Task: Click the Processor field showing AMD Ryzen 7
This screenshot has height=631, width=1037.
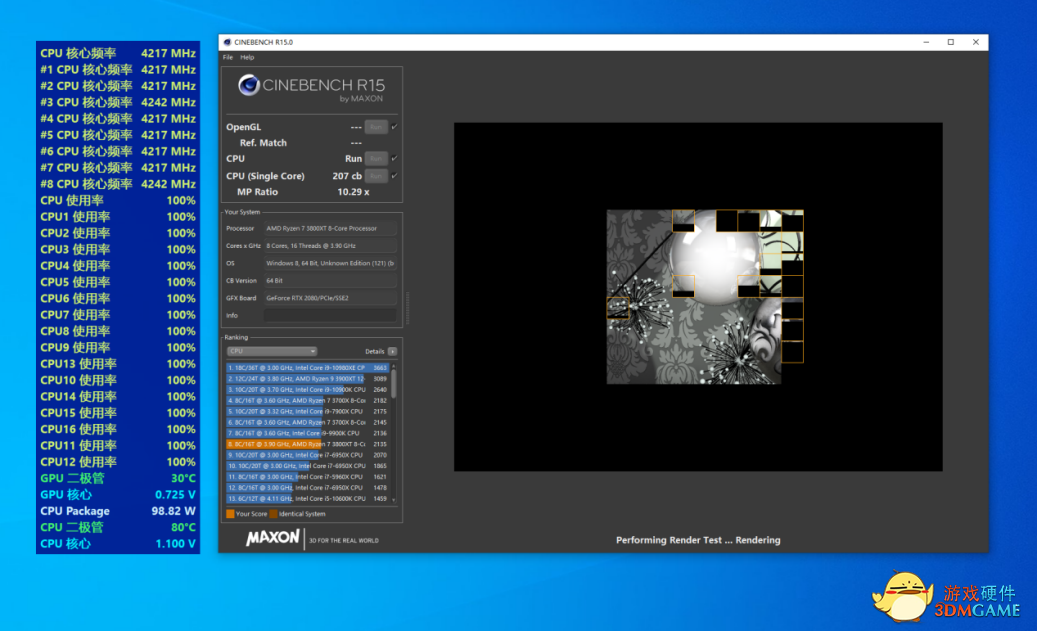Action: 330,228
